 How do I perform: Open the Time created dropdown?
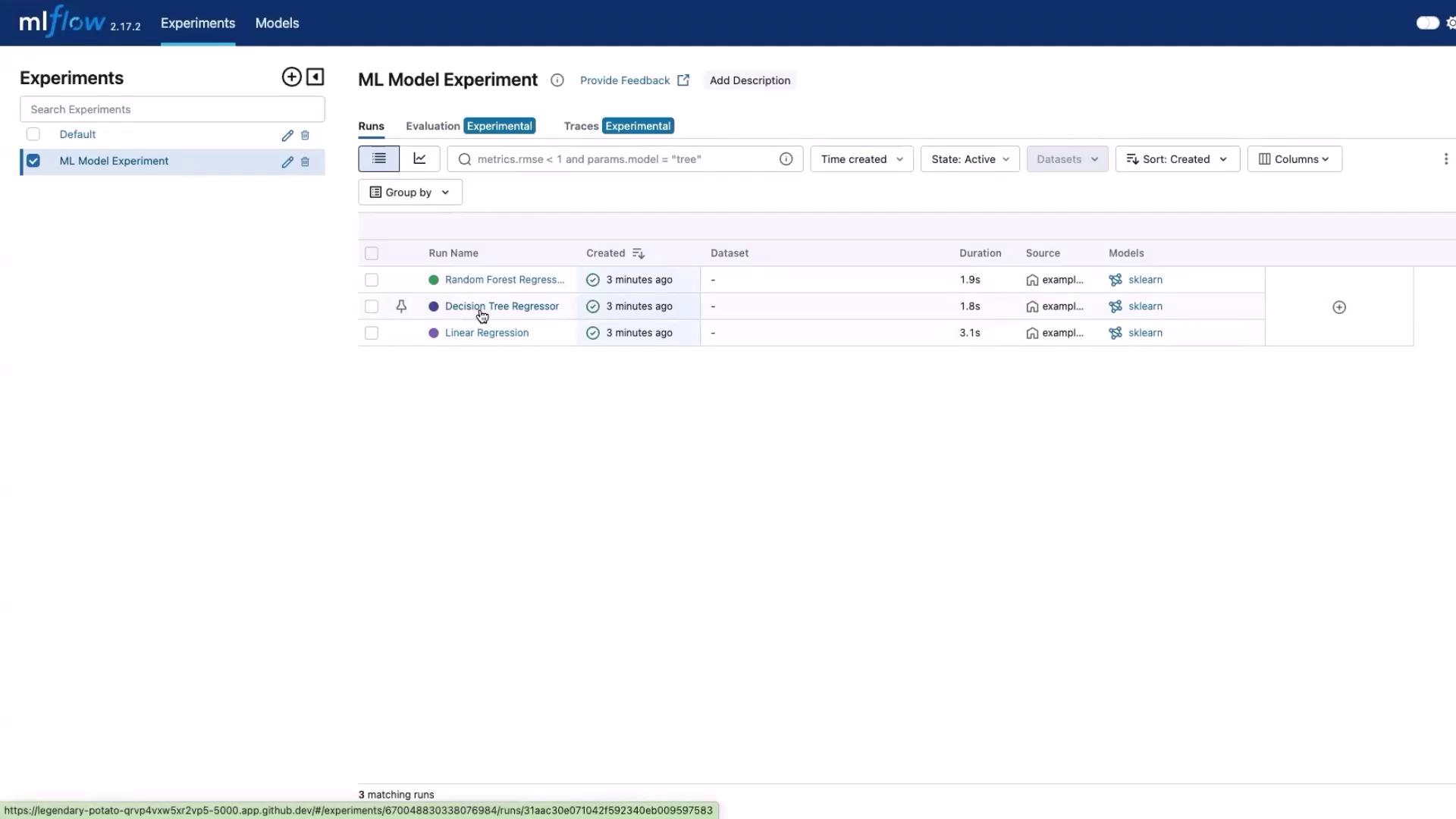(x=861, y=159)
